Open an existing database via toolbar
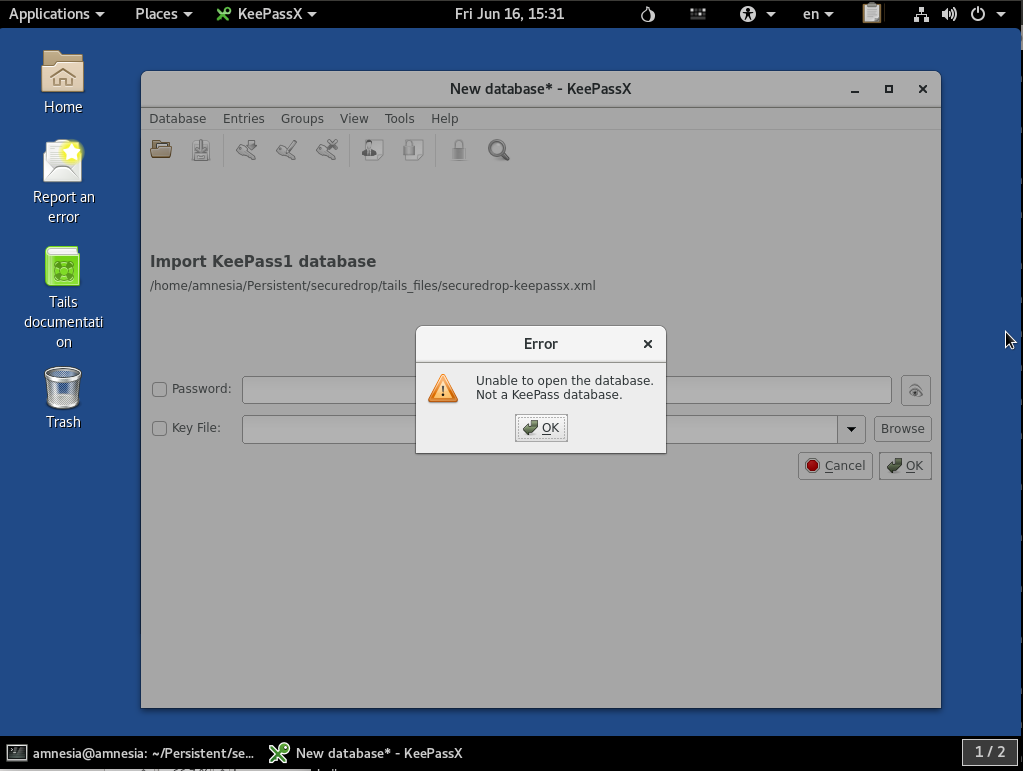 (161, 150)
